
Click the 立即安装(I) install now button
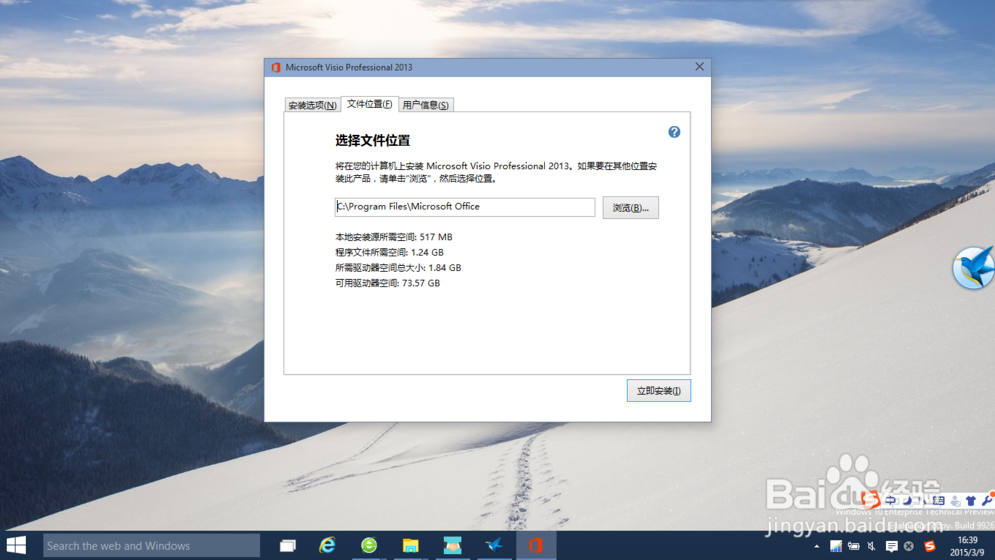coord(659,390)
